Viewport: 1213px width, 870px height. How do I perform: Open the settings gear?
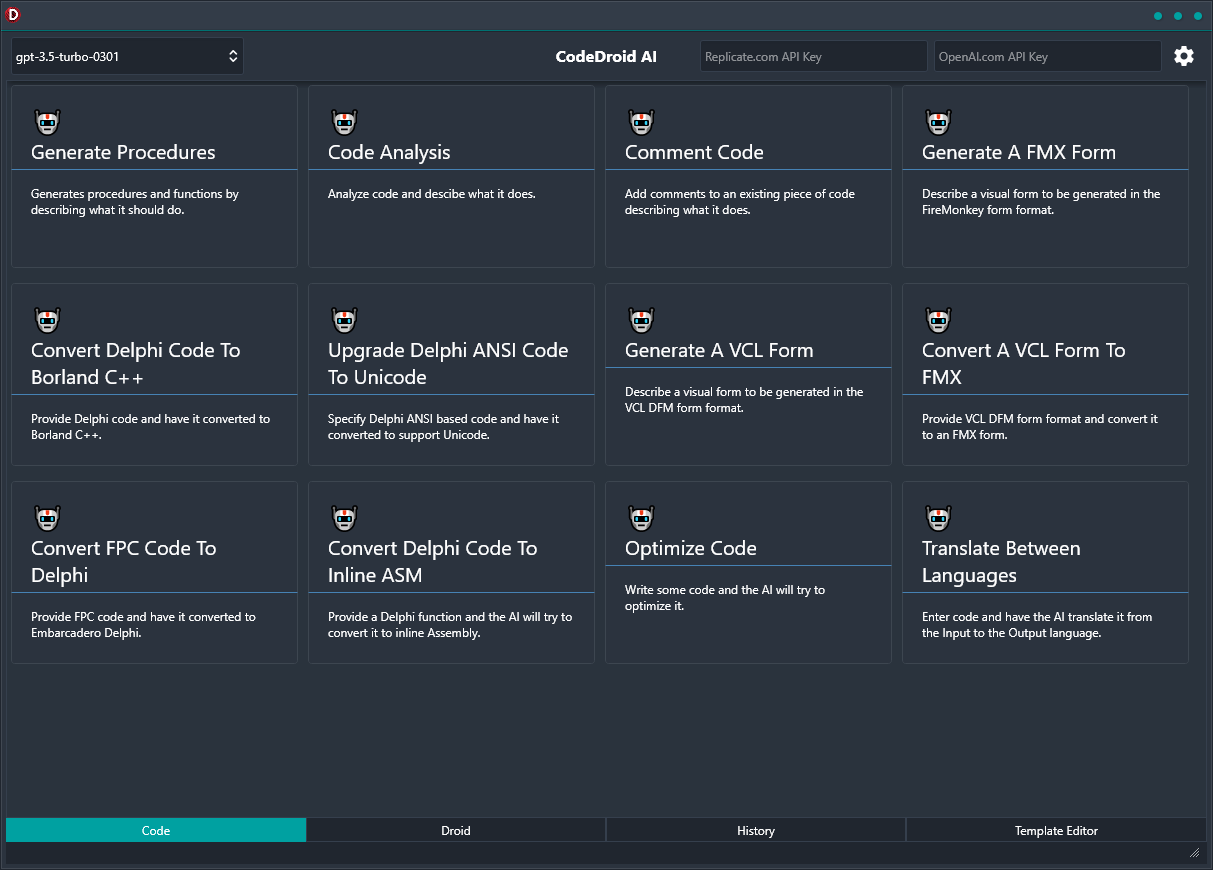(1184, 56)
